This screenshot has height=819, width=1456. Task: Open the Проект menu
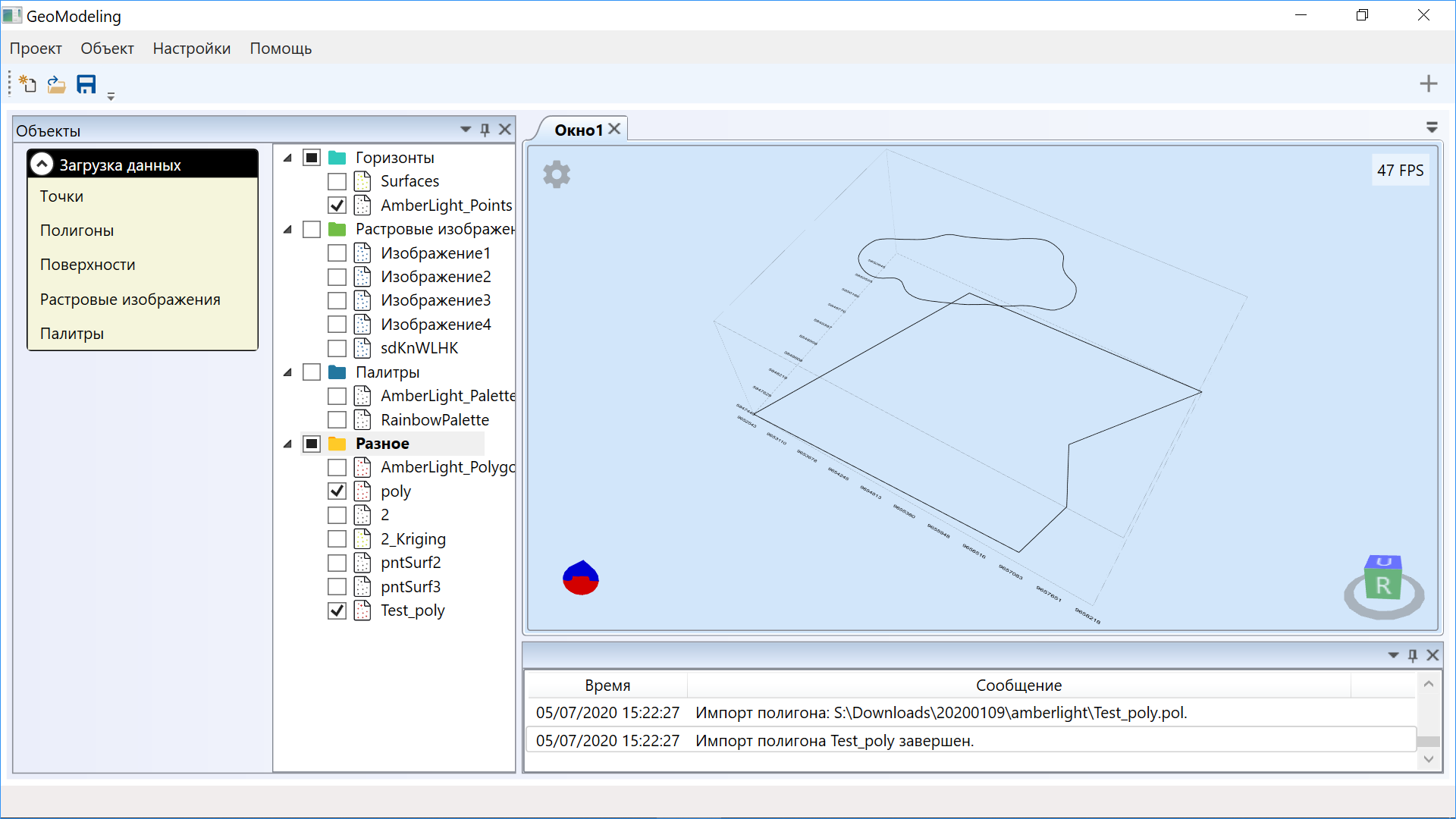pyautogui.click(x=36, y=49)
